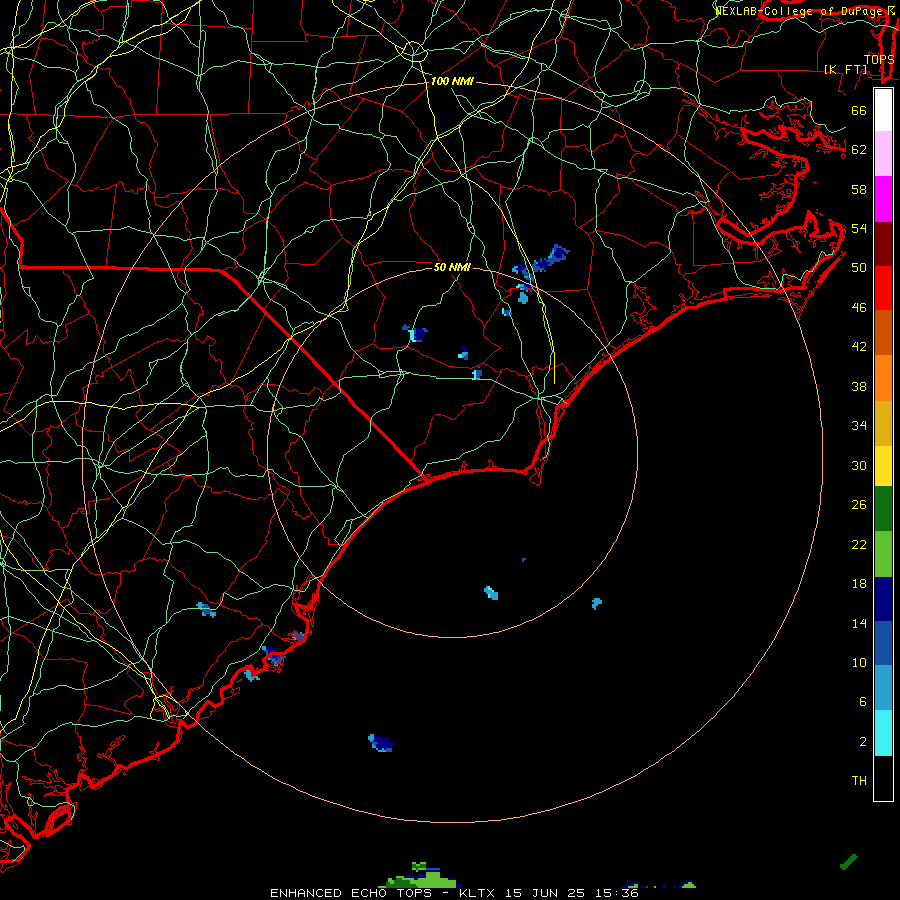Select the yellow swatch beside 30

pyautogui.click(x=883, y=466)
